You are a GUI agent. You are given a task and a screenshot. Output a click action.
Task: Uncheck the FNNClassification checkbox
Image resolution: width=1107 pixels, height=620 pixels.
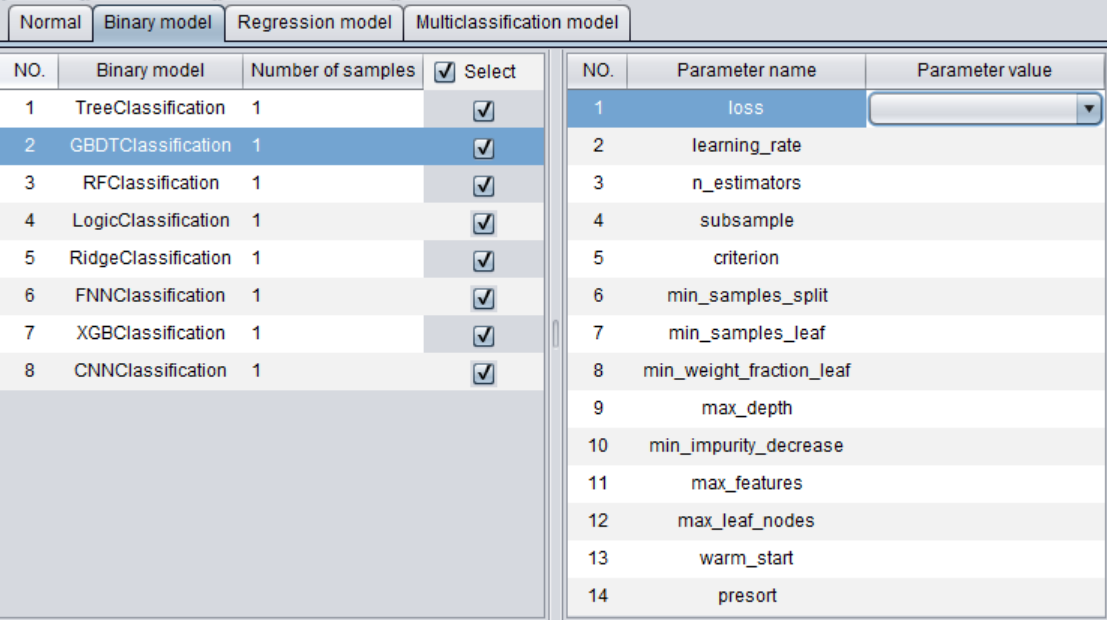tap(483, 299)
